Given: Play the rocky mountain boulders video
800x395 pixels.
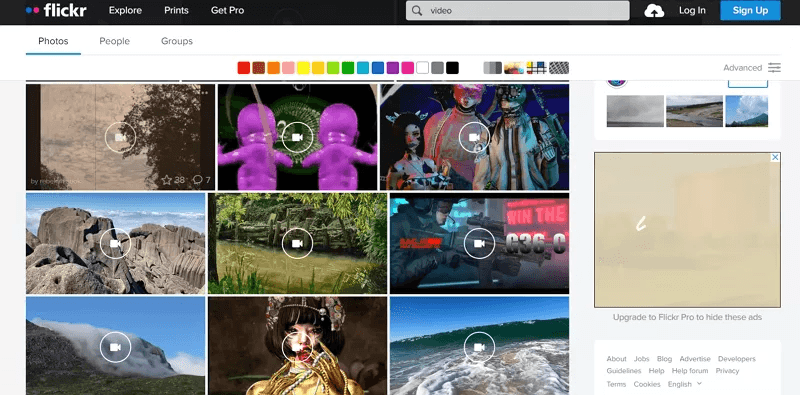Looking at the screenshot, I should click(x=115, y=243).
